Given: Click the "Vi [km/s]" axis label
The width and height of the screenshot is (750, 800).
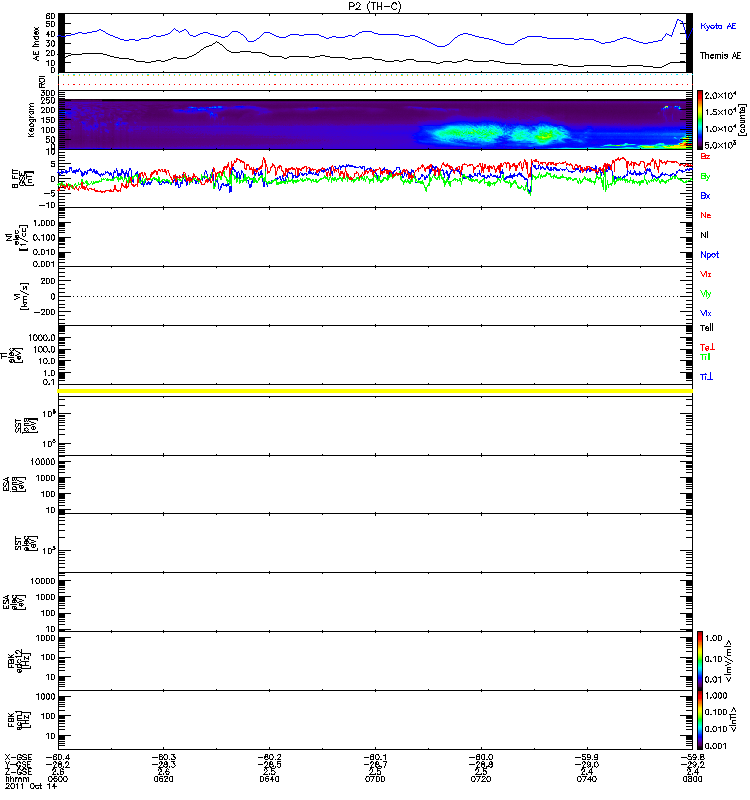Looking at the screenshot, I should (23, 296).
